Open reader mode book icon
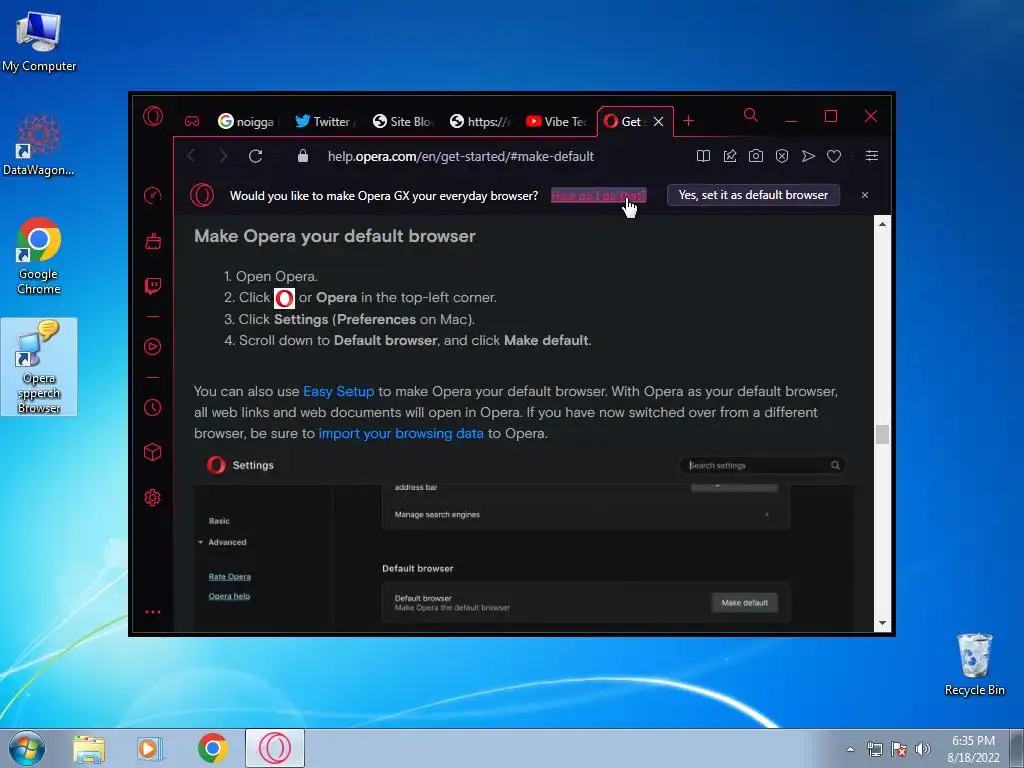This screenshot has width=1024, height=768. click(703, 156)
